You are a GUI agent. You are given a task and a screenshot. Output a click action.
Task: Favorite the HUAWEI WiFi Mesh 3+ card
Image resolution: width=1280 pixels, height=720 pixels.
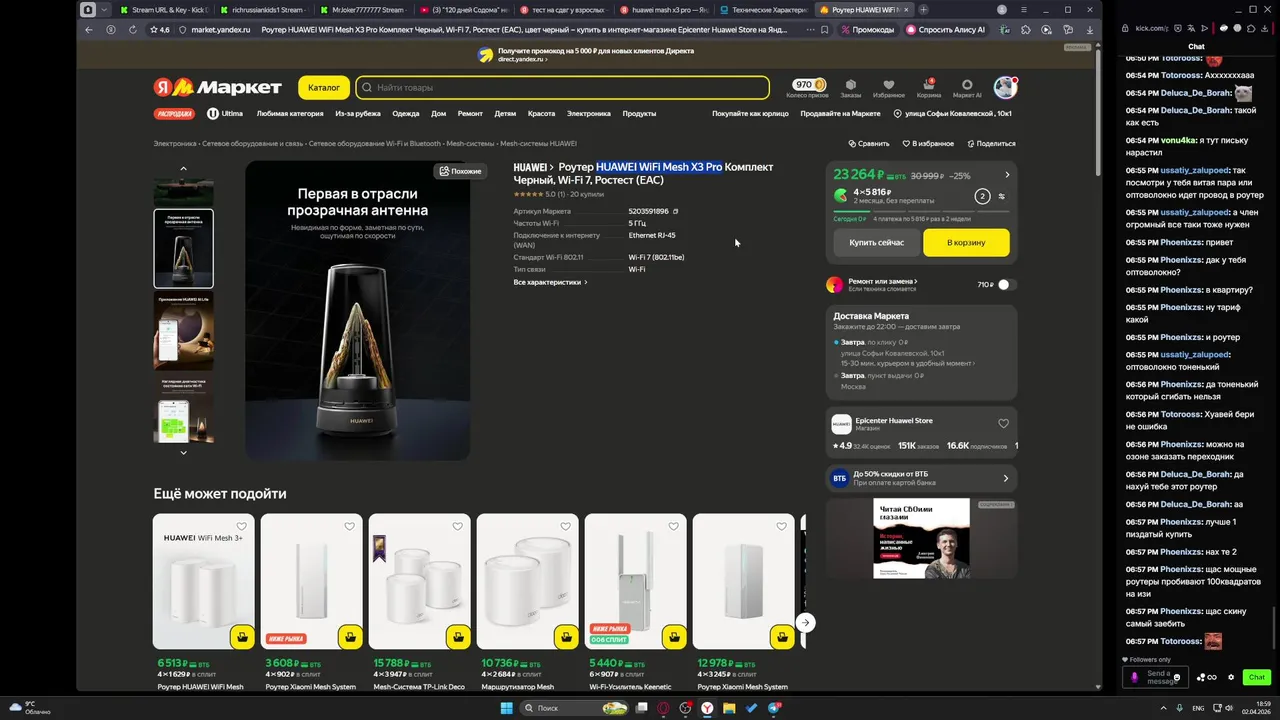(x=241, y=526)
